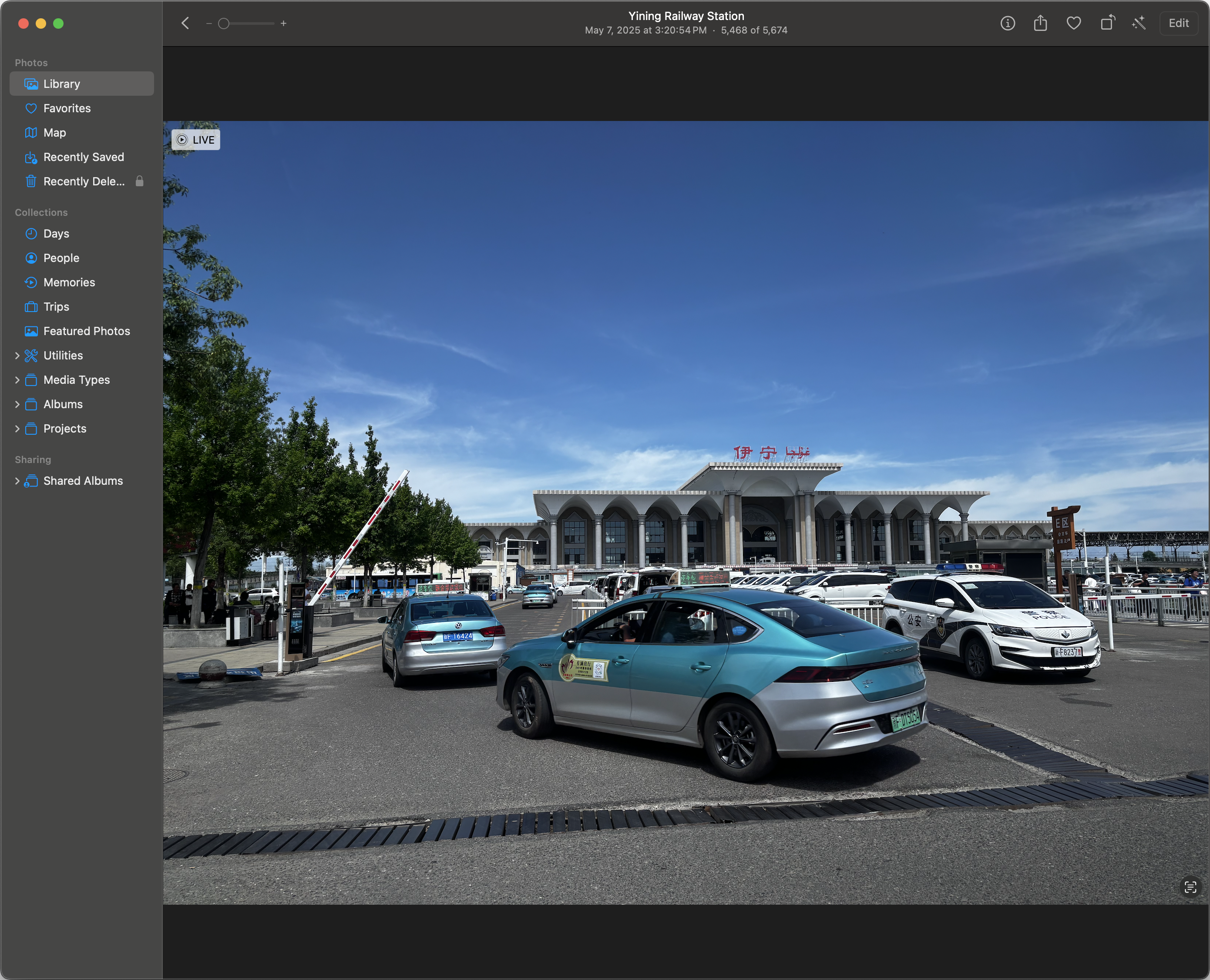Click the Live Text scan icon
Screen dimensions: 1210x980
pyautogui.click(x=1190, y=887)
